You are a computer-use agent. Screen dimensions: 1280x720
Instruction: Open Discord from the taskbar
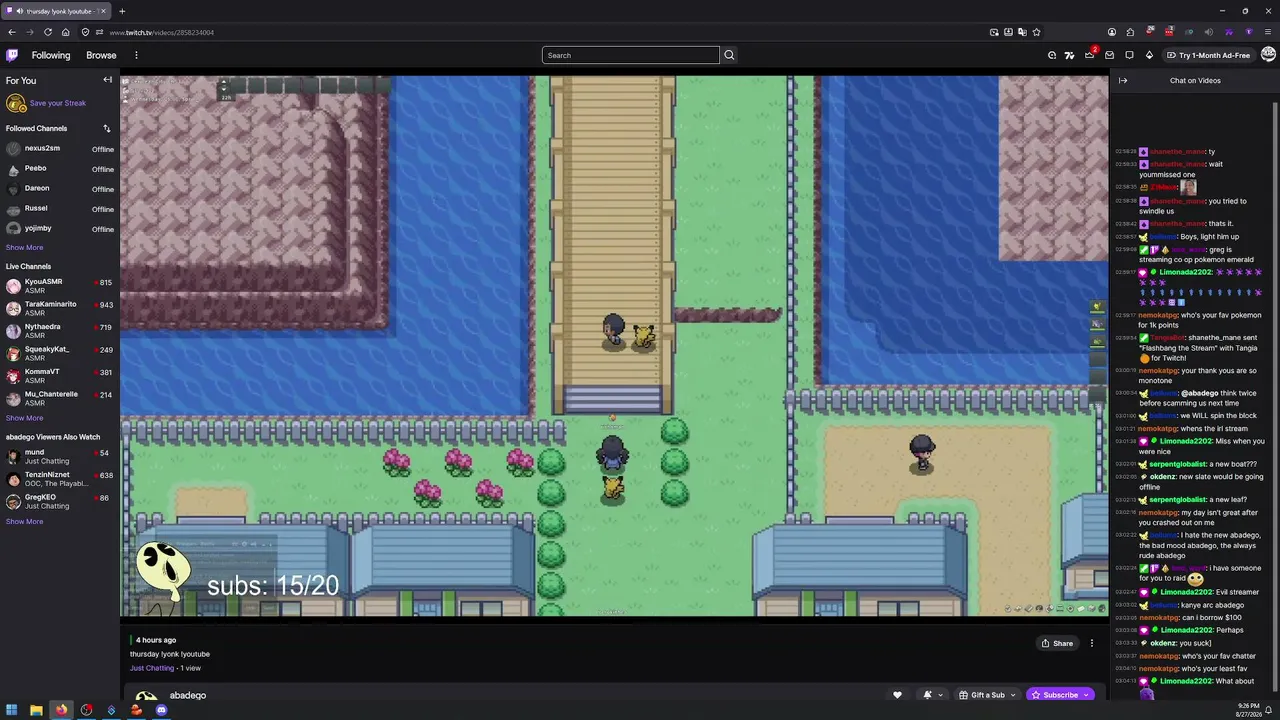point(161,710)
